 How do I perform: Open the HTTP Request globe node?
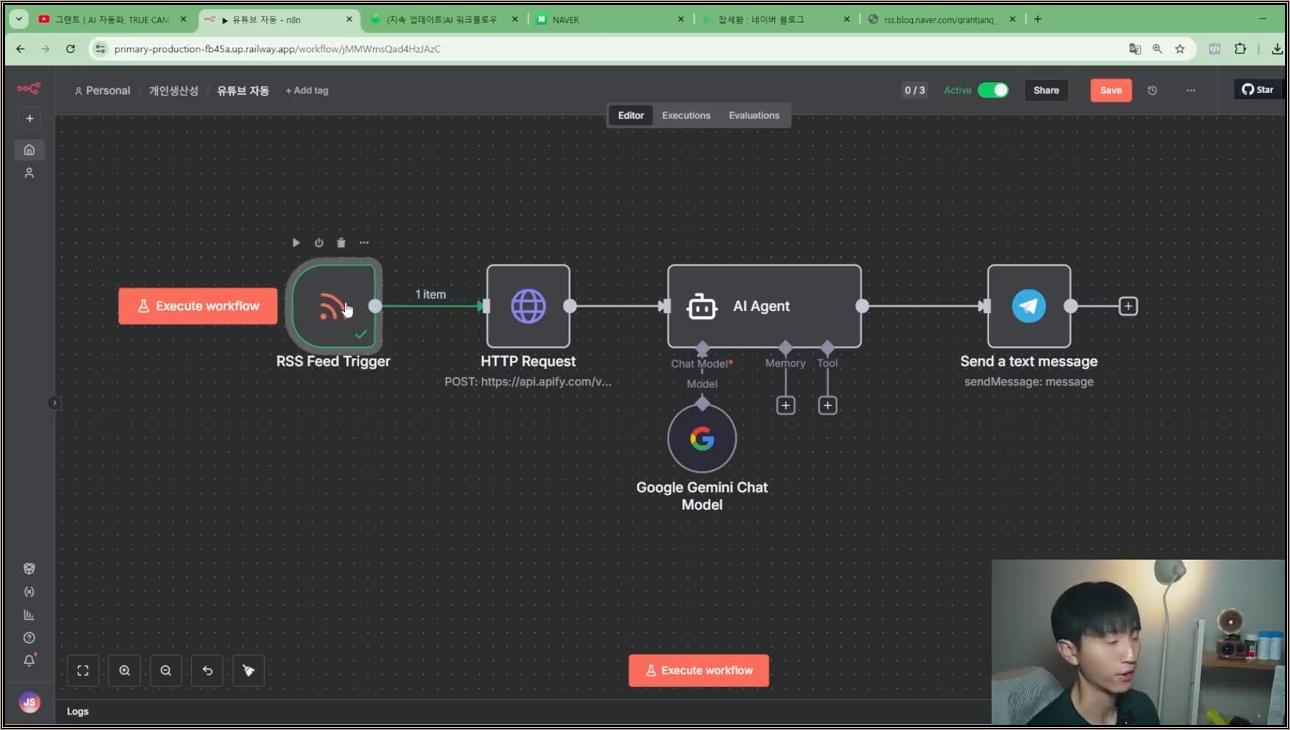click(528, 306)
